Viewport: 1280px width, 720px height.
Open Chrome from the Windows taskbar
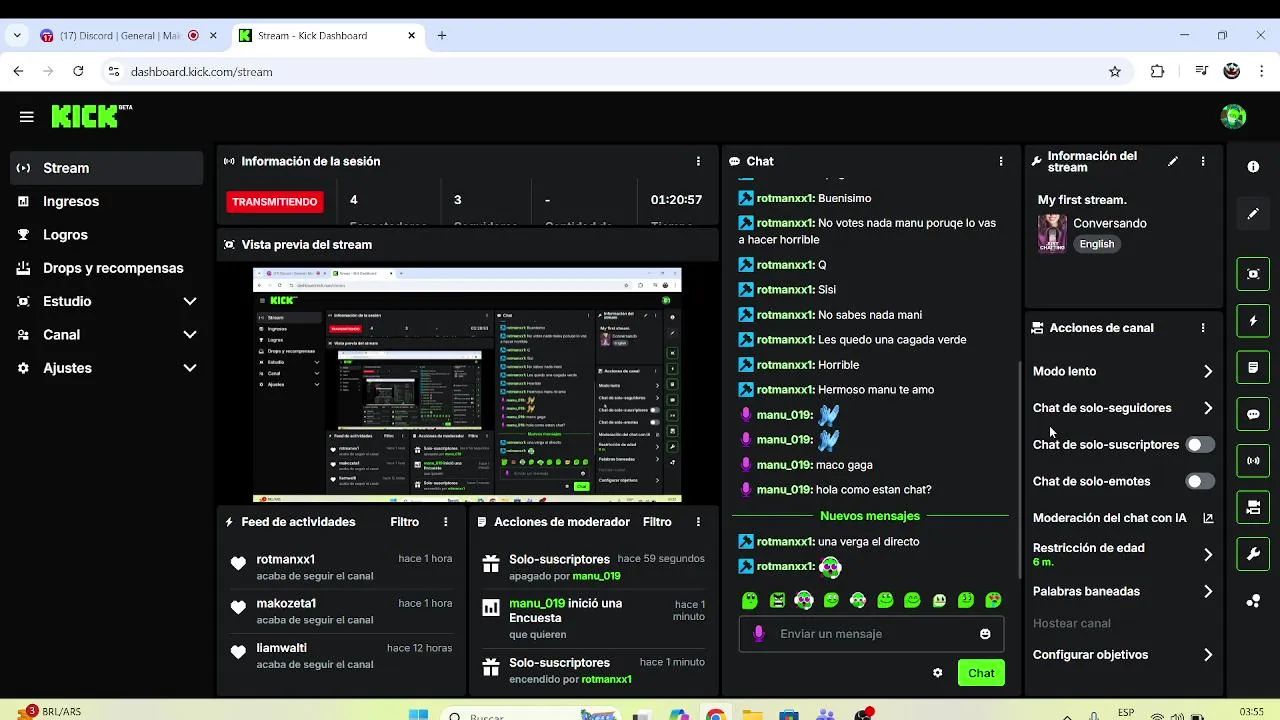(715, 716)
